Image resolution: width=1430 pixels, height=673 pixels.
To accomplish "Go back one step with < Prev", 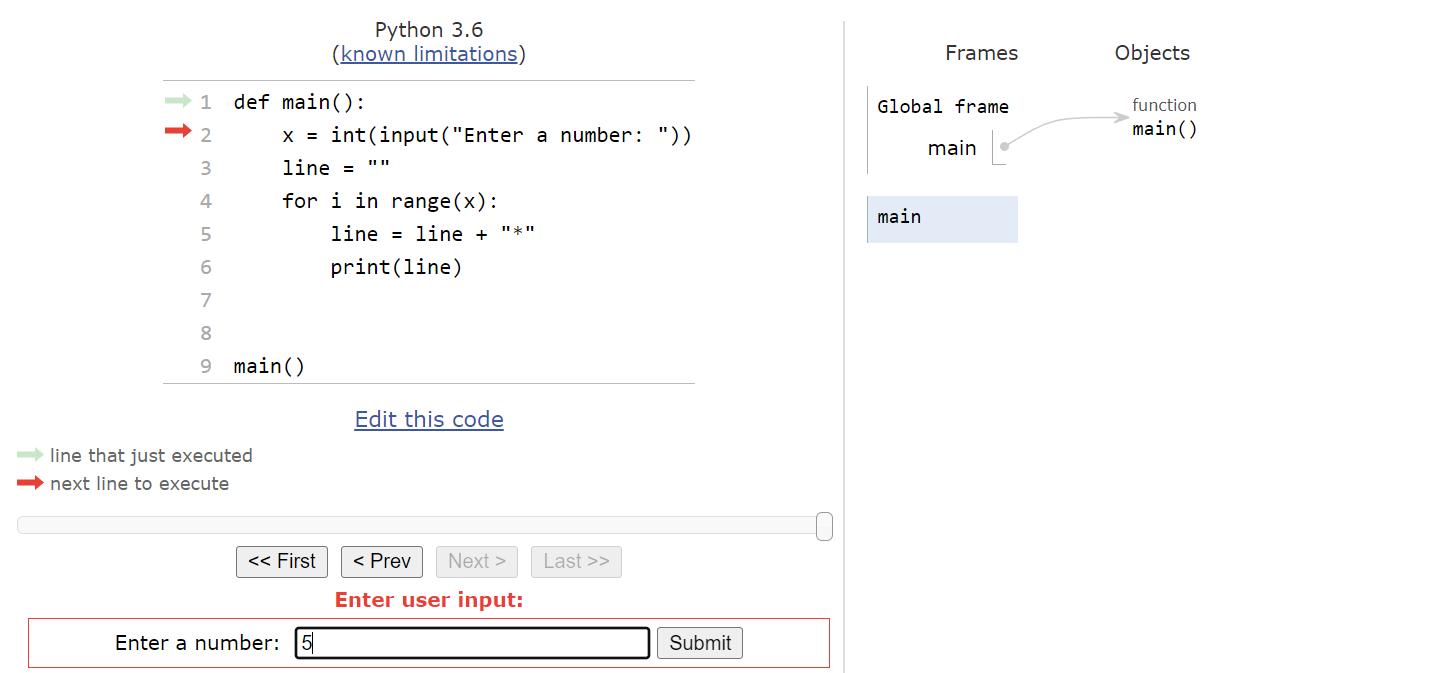I will point(382,561).
